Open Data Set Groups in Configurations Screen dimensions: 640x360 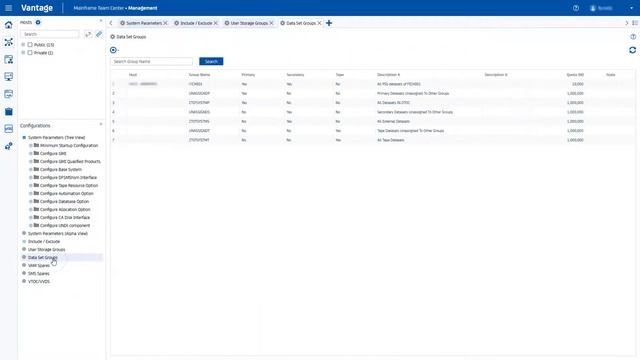pyautogui.click(x=42, y=258)
